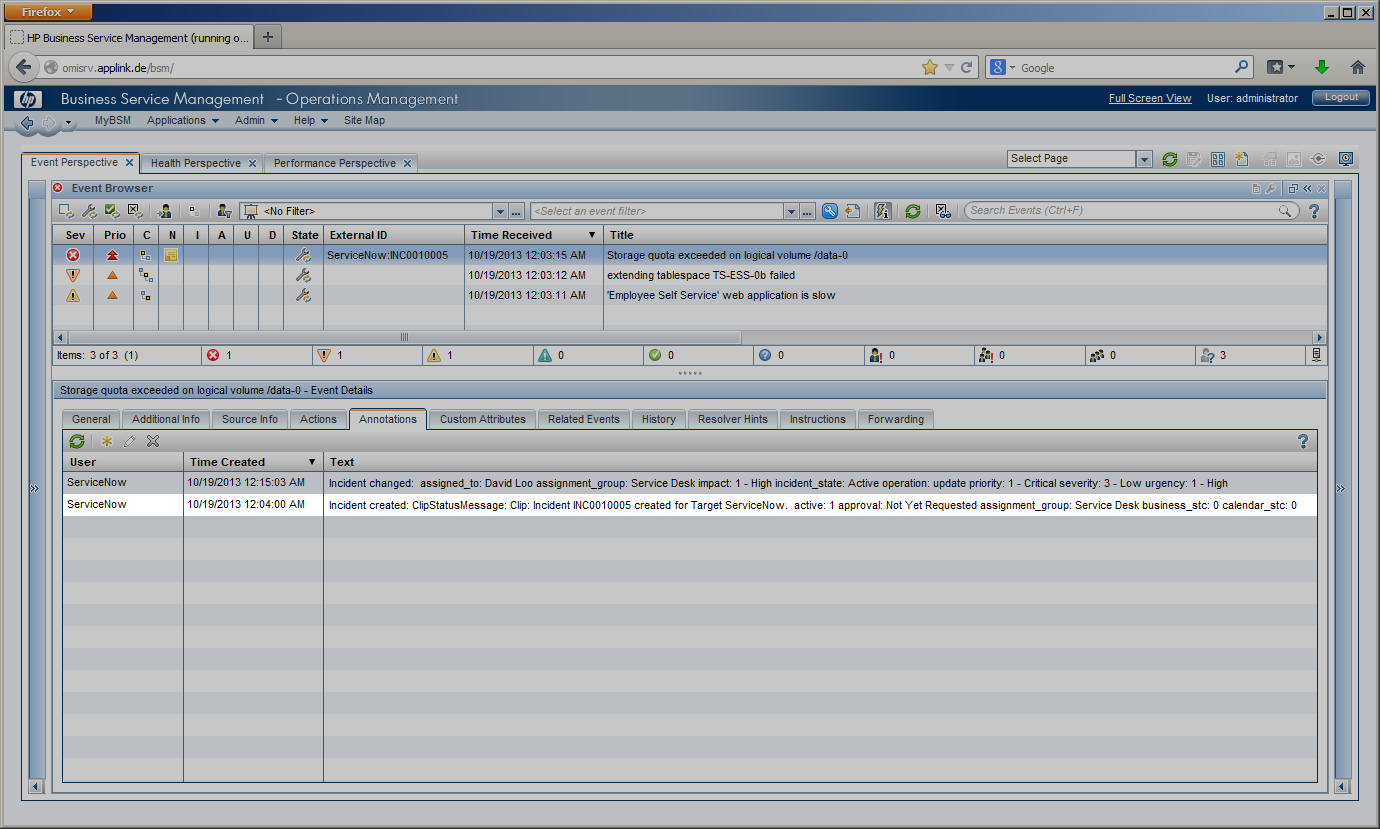Open the Select Page dropdown
The image size is (1380, 829).
tap(1144, 159)
